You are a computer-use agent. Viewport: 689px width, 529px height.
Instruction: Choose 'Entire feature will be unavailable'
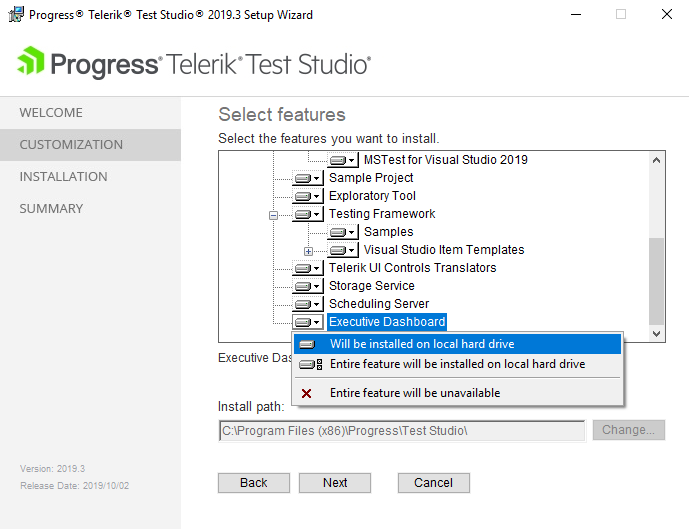[457, 393]
